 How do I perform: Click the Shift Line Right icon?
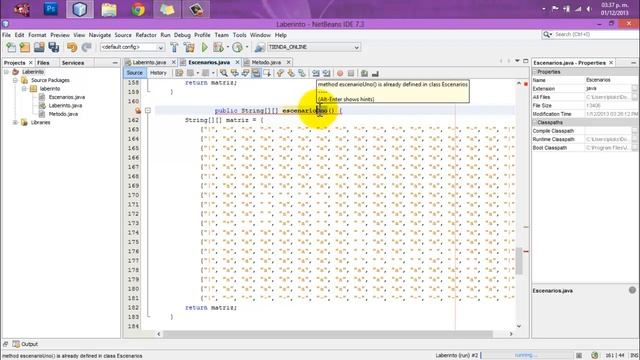click(326, 73)
